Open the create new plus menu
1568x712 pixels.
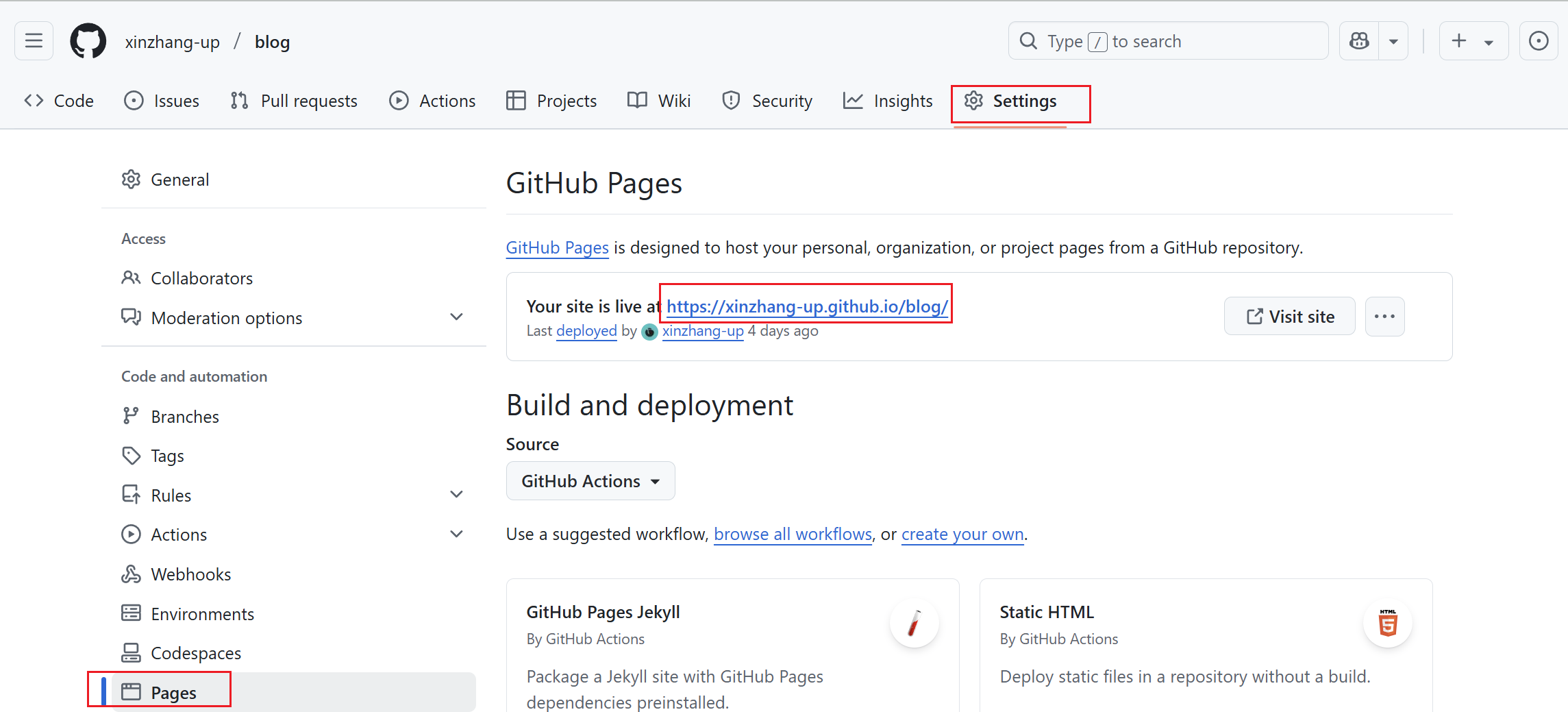(x=1473, y=41)
